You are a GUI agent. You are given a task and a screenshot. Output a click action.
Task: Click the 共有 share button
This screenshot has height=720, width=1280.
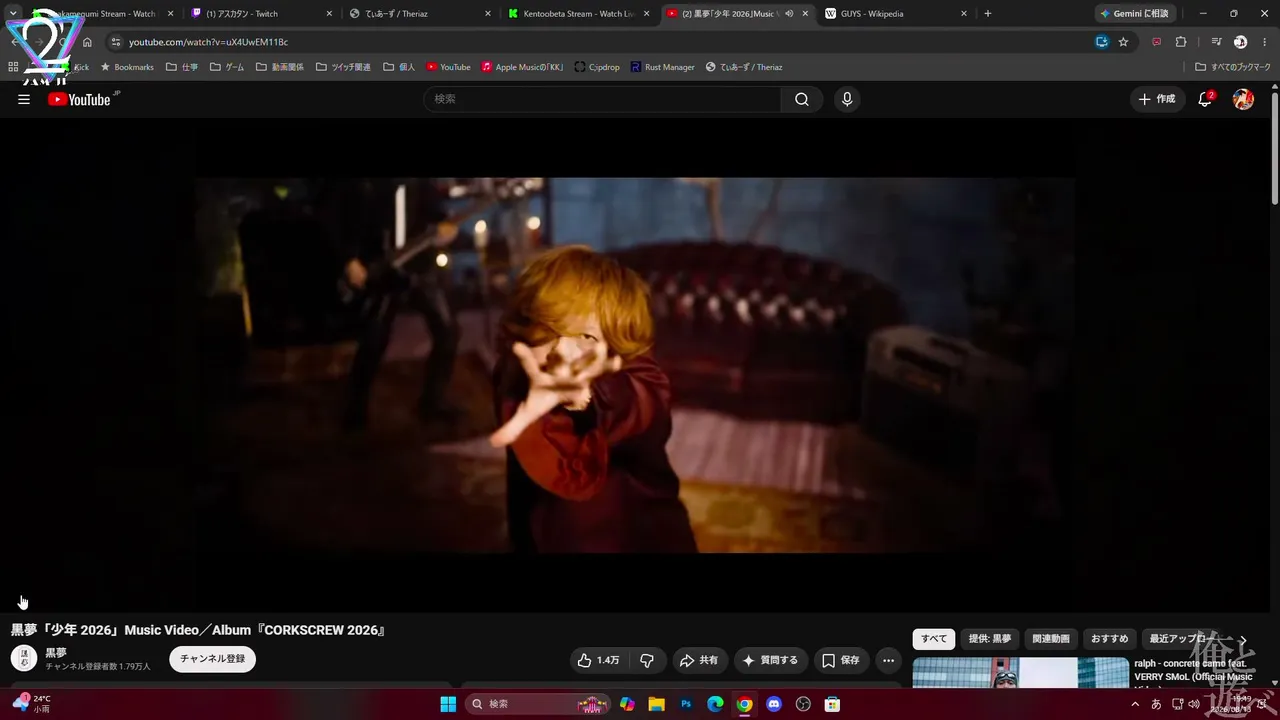[x=699, y=660]
